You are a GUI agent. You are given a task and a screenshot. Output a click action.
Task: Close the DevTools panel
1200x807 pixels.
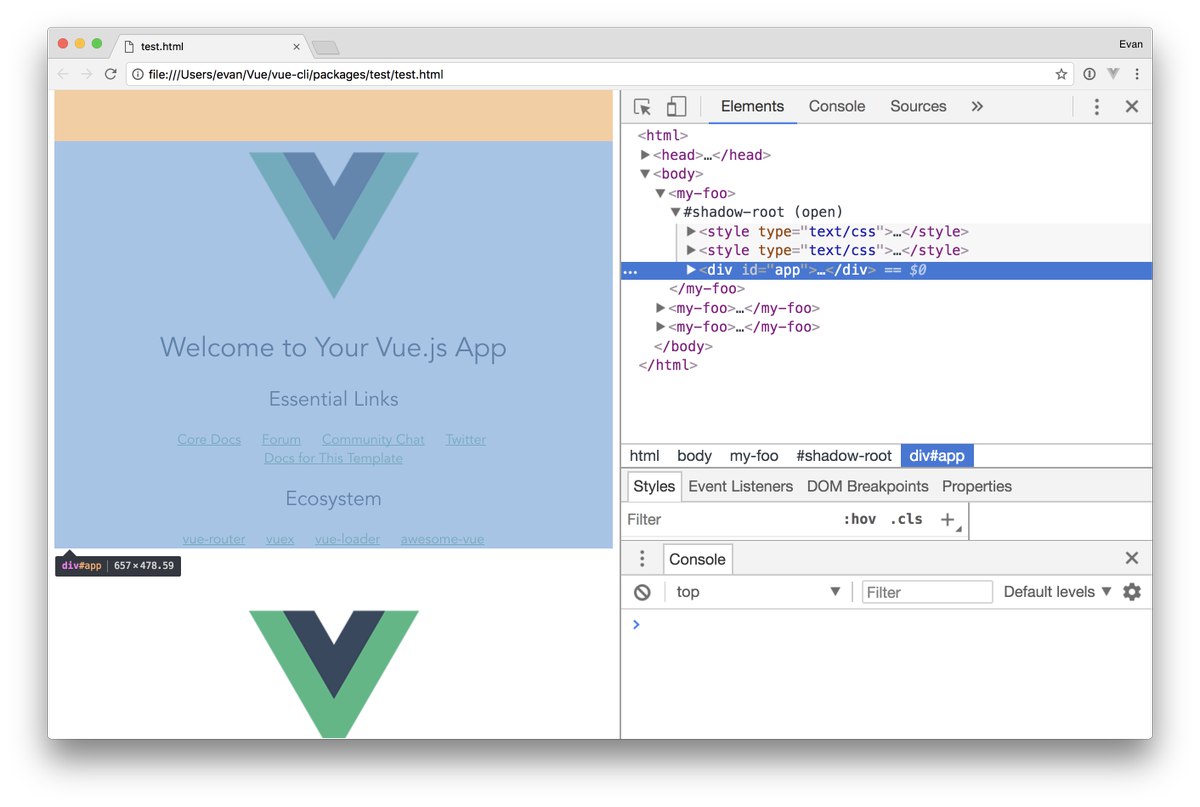click(1132, 106)
